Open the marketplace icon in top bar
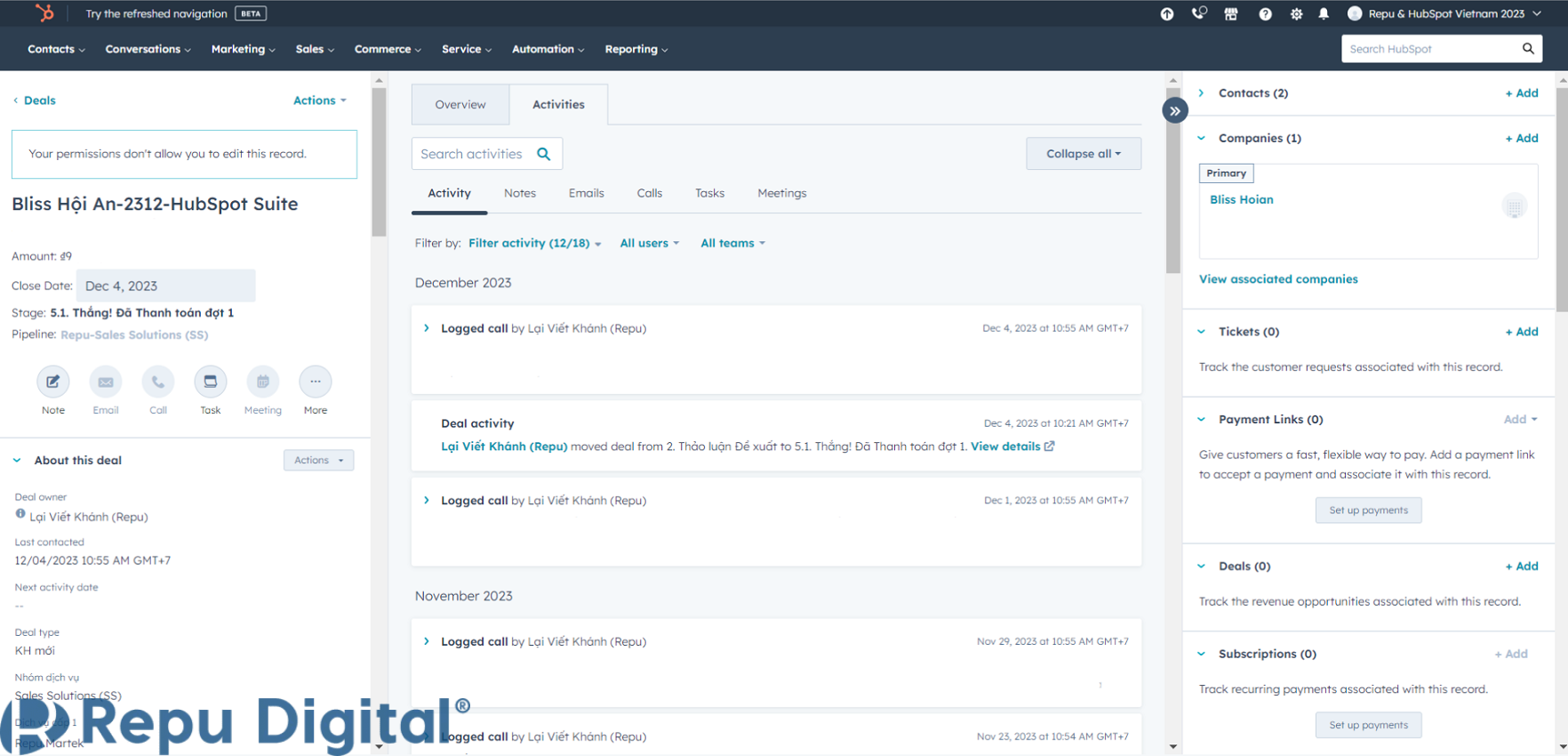 tap(1231, 13)
